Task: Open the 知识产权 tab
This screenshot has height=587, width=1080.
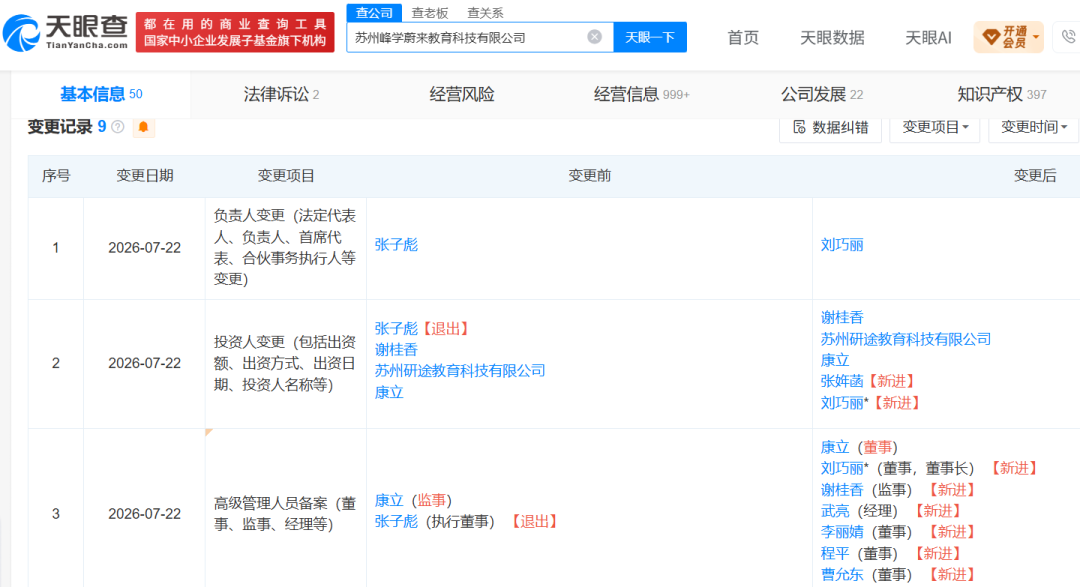Action: (1001, 94)
